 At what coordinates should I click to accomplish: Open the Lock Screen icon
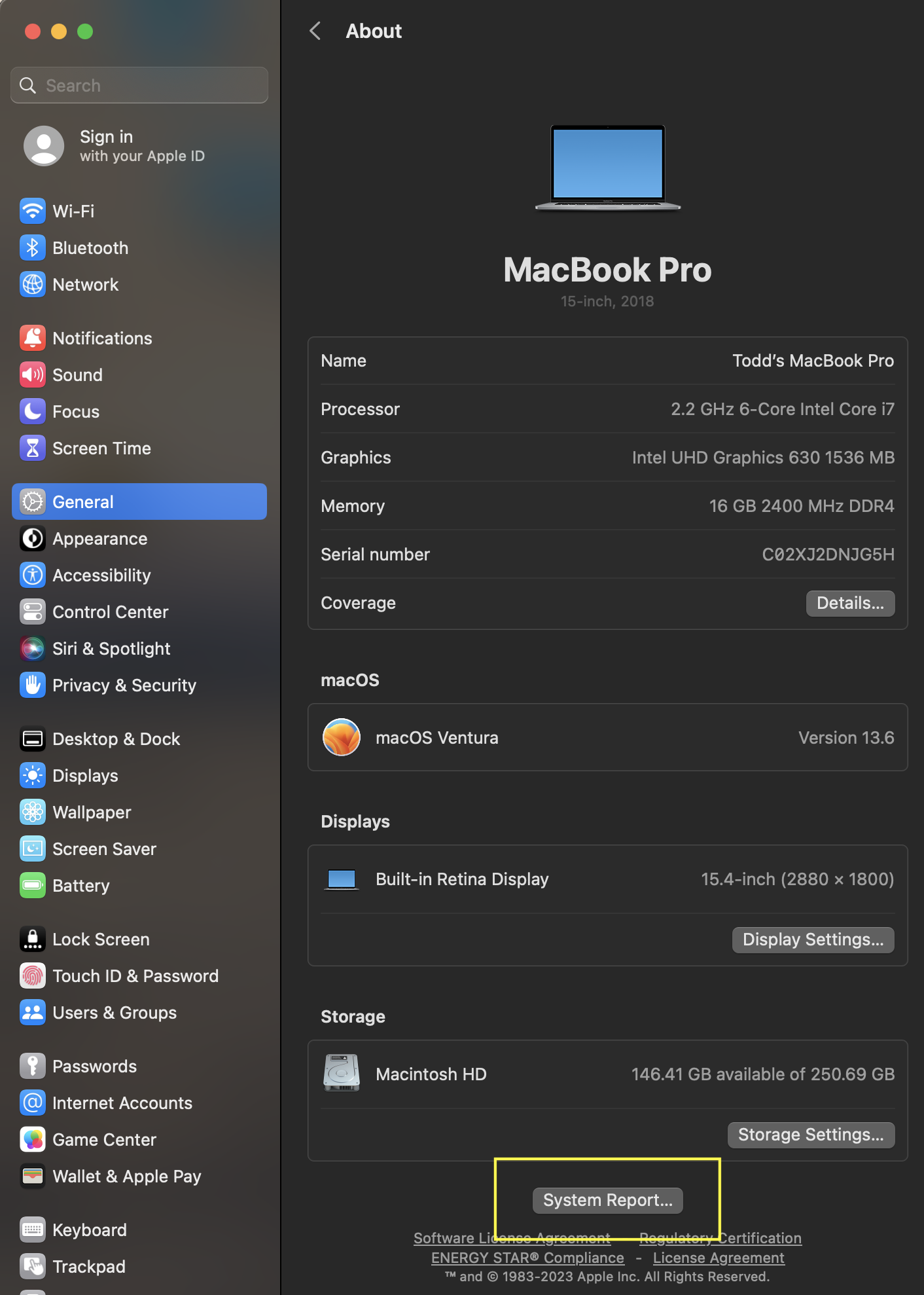click(33, 939)
